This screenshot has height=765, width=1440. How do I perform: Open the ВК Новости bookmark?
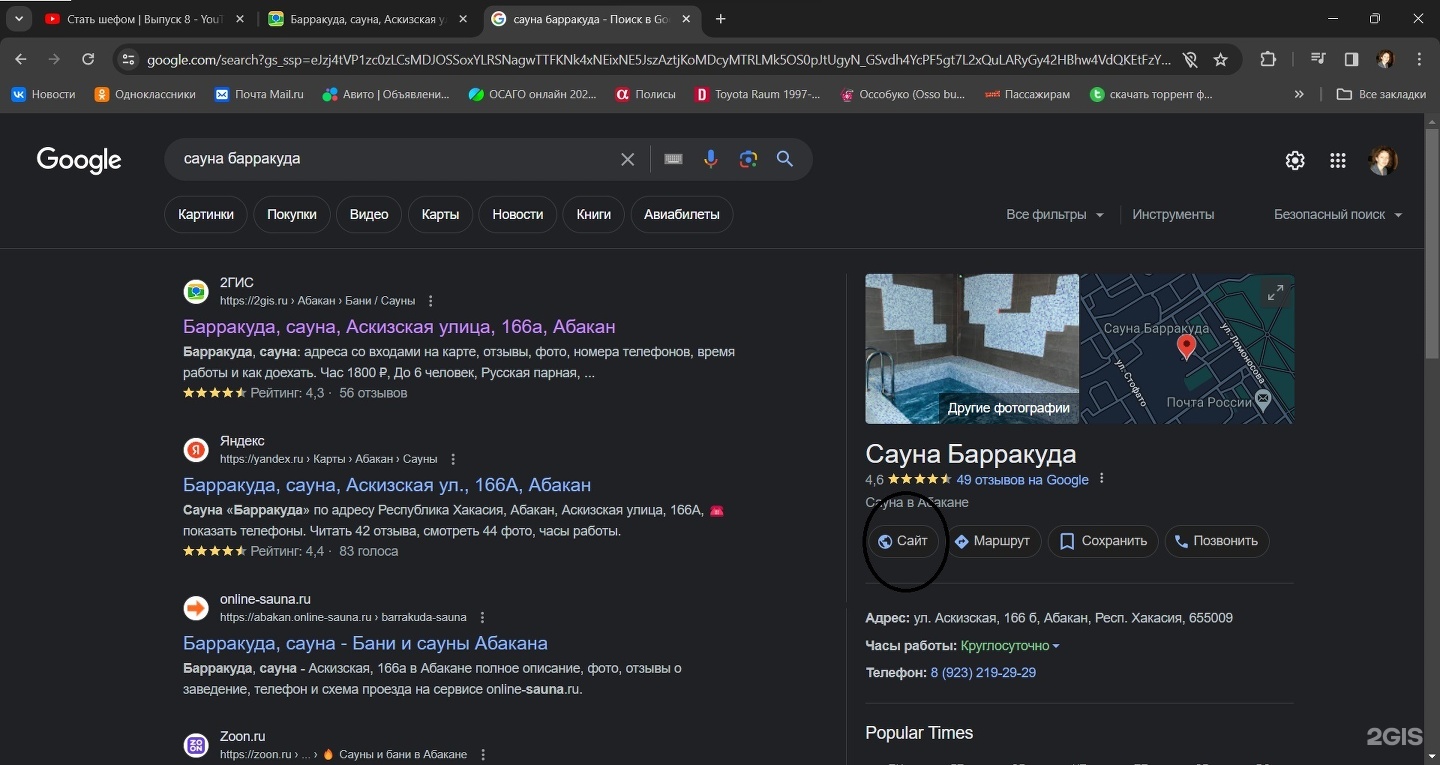tap(43, 94)
